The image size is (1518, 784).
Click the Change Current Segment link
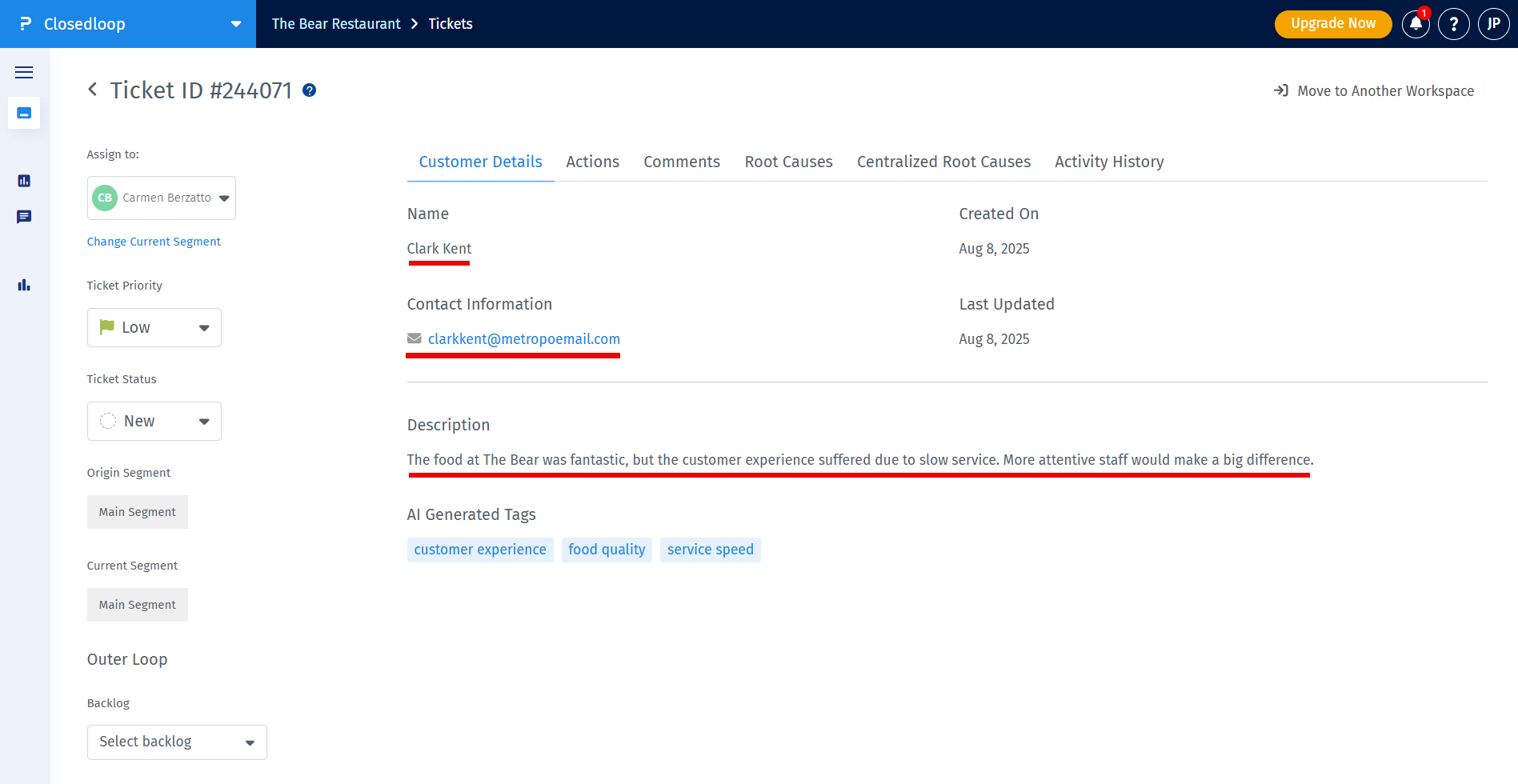click(x=154, y=242)
